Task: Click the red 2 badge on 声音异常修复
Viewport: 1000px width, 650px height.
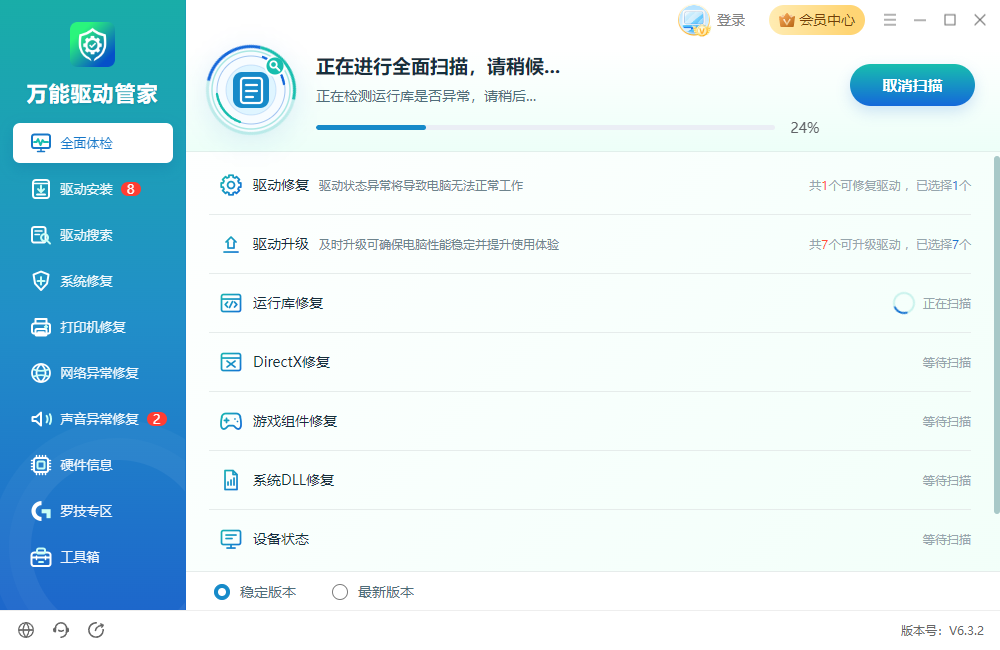Action: click(x=157, y=419)
